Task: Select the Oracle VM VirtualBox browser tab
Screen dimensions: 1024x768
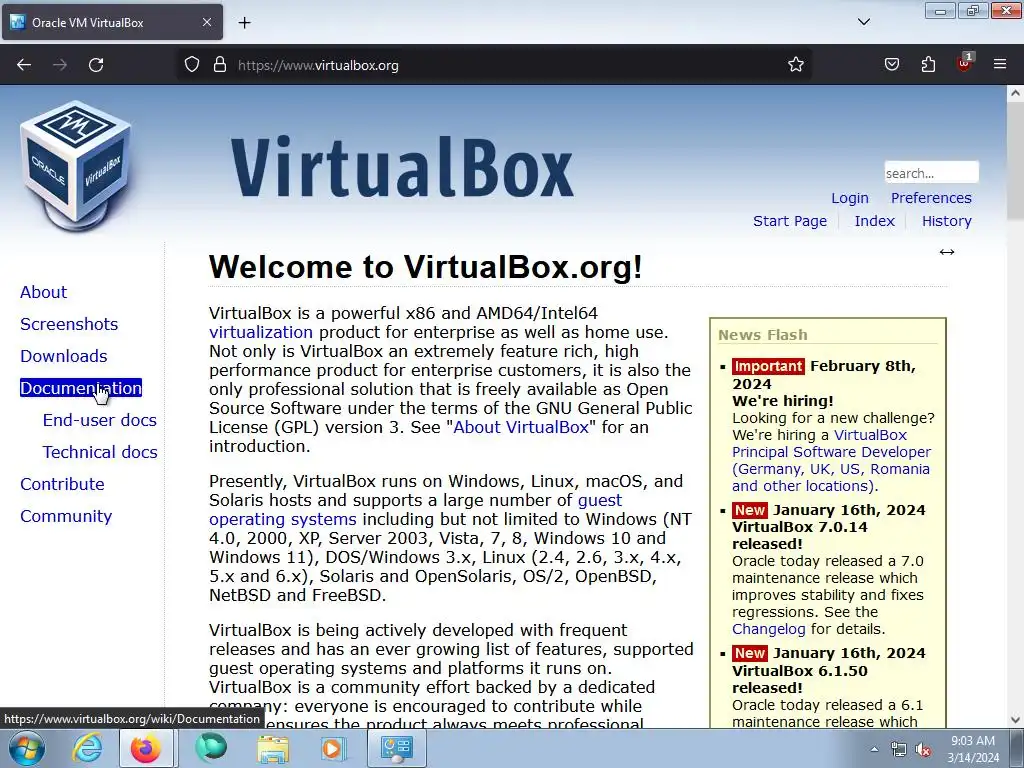Action: [112, 22]
